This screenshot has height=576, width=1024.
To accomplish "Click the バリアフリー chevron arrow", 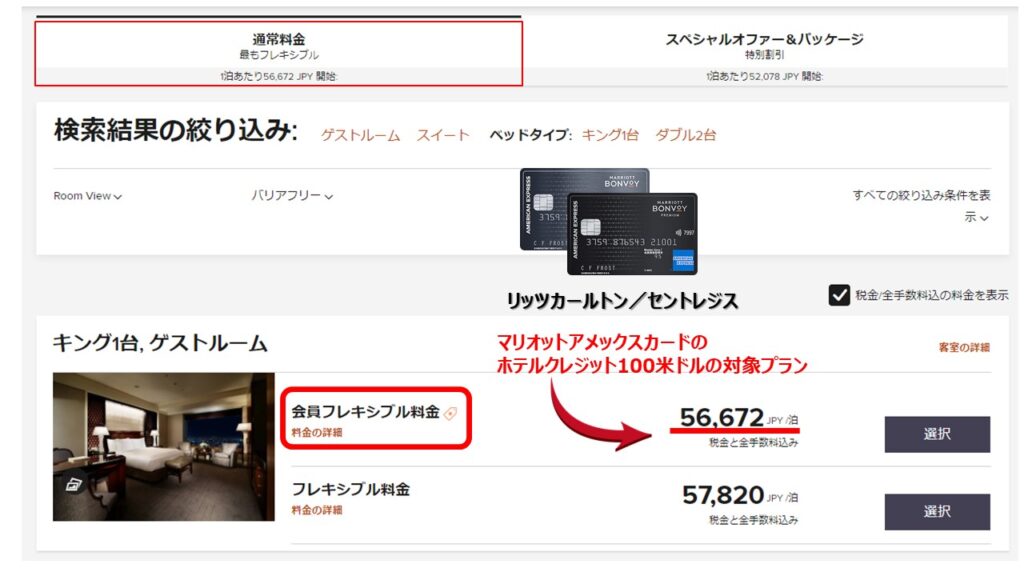I will (328, 197).
